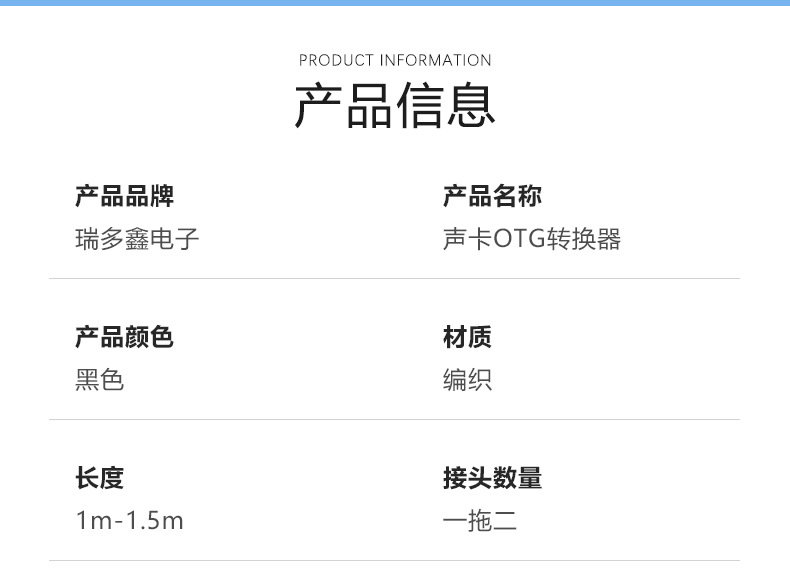This screenshot has height=588, width=790.
Task: Click the blue bar at top
Action: click(395, 3)
